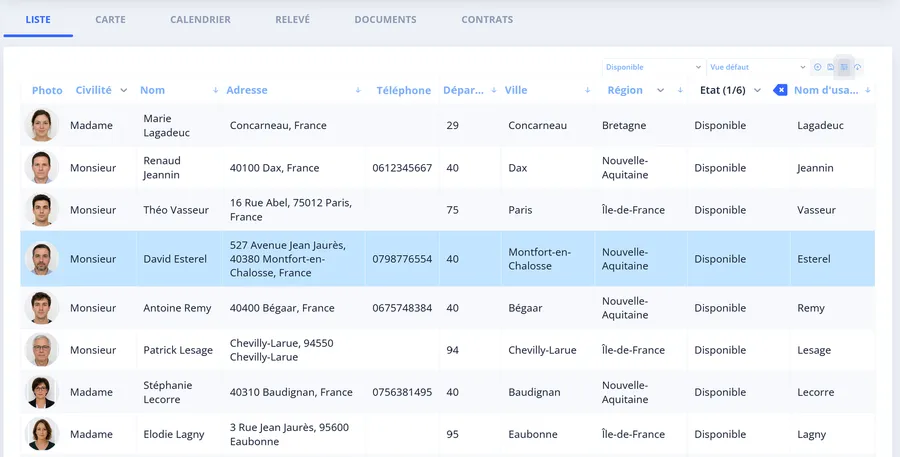Viewport: 900px width, 457px height.
Task: Open Renaud Jeannin's profile photo
Action: pos(42,168)
